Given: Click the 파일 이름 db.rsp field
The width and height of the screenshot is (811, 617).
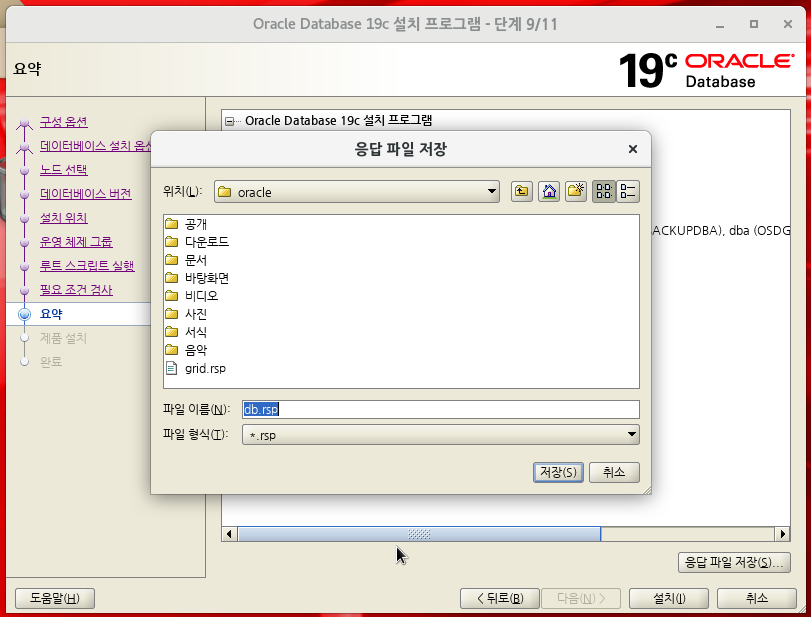Looking at the screenshot, I should click(441, 409).
